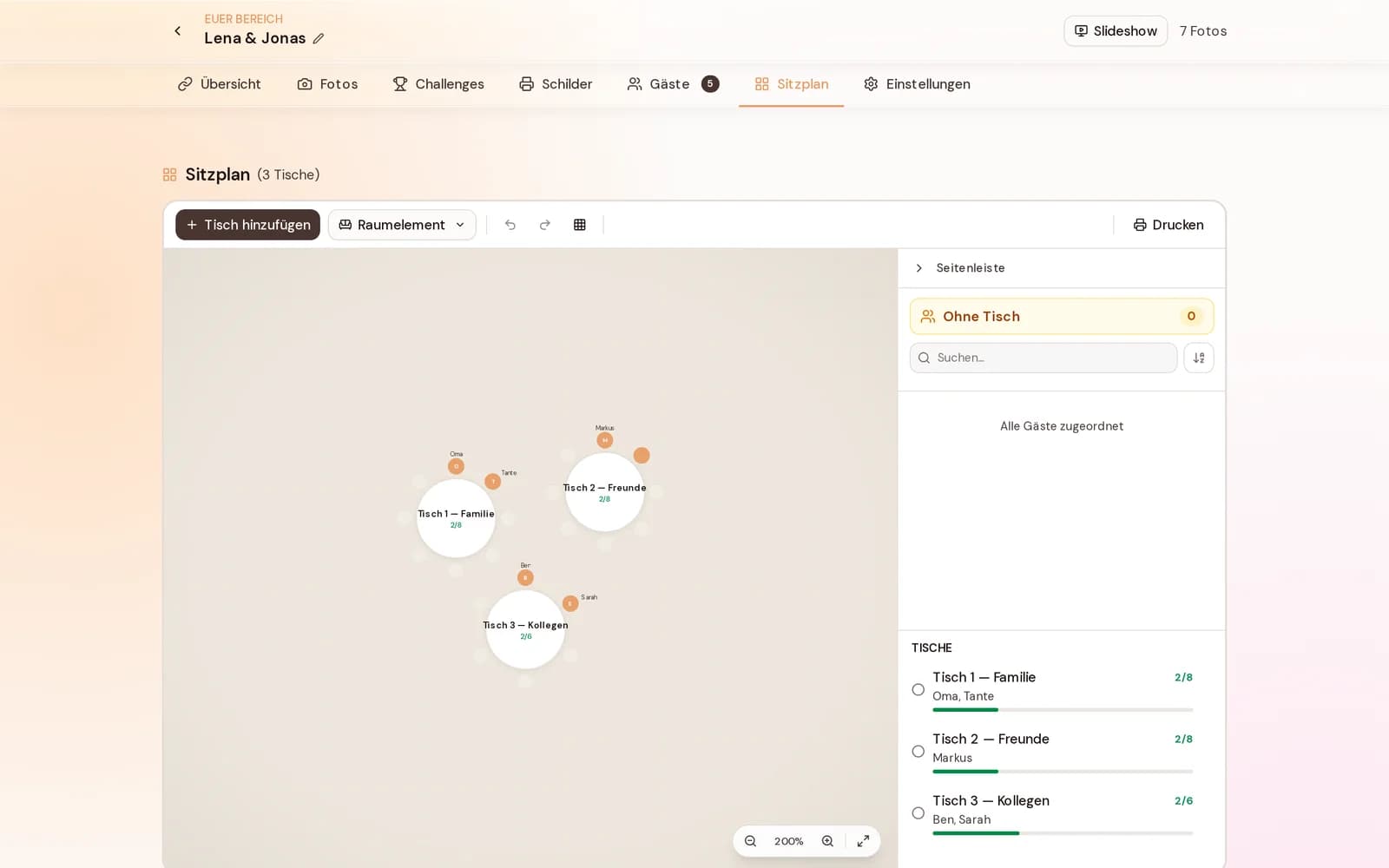Open the Schilder tab
This screenshot has width=1389, height=868.
556,84
